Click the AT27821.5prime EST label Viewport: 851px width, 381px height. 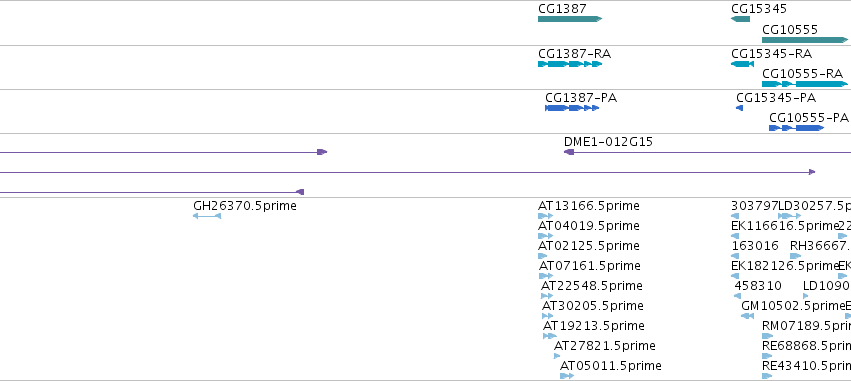pyautogui.click(x=605, y=346)
